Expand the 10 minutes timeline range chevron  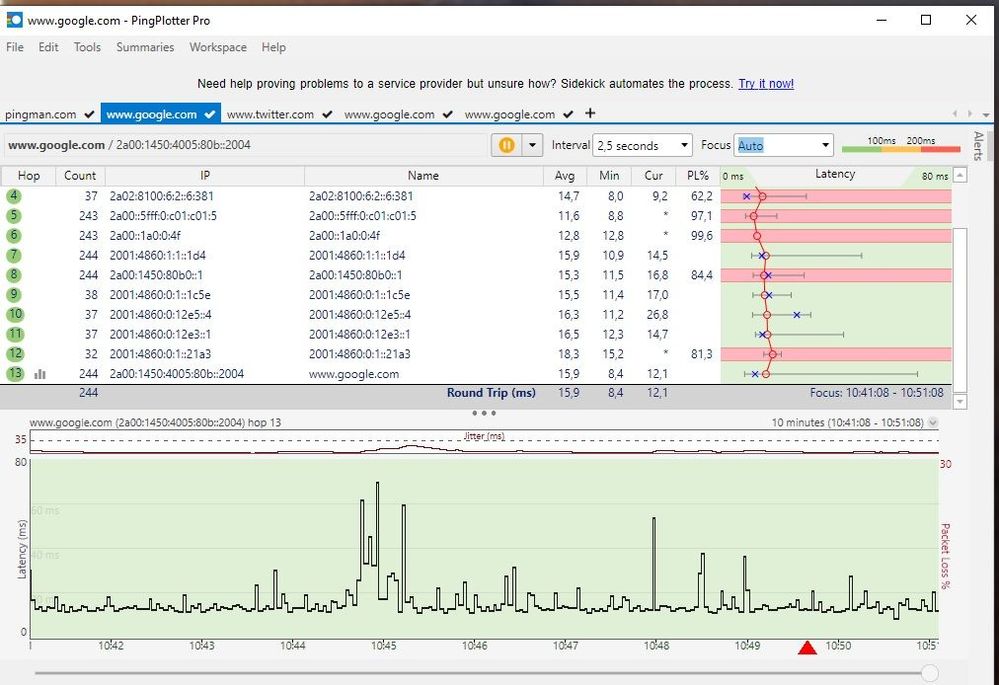pos(933,422)
